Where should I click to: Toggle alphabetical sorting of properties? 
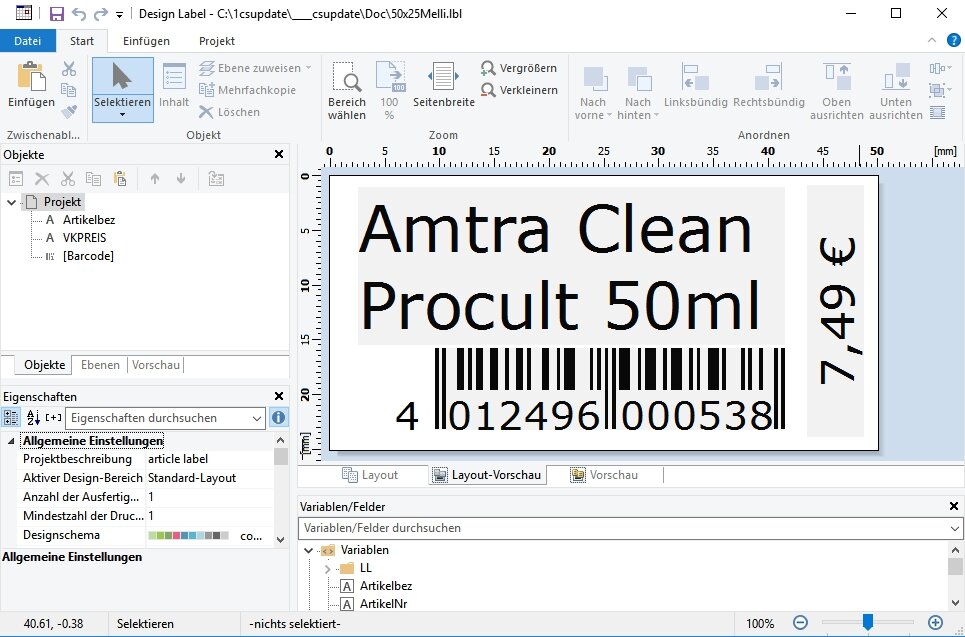pyautogui.click(x=32, y=418)
